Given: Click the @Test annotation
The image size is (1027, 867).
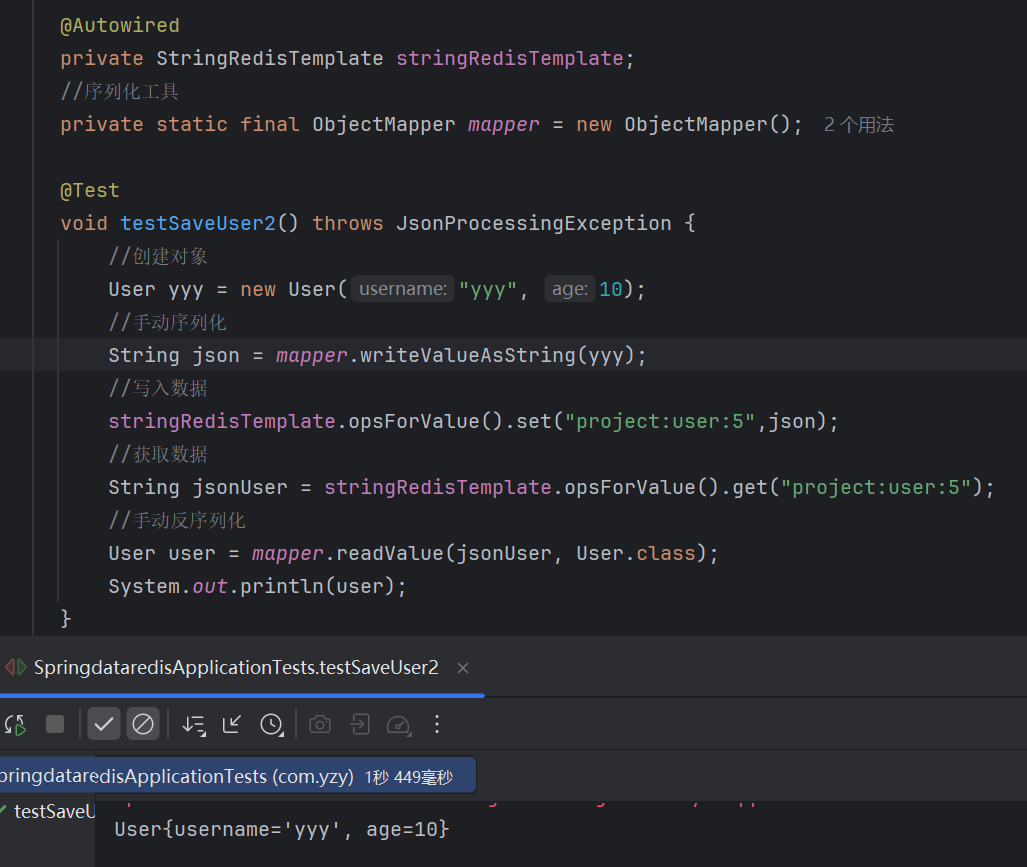Looking at the screenshot, I should (x=90, y=191).
